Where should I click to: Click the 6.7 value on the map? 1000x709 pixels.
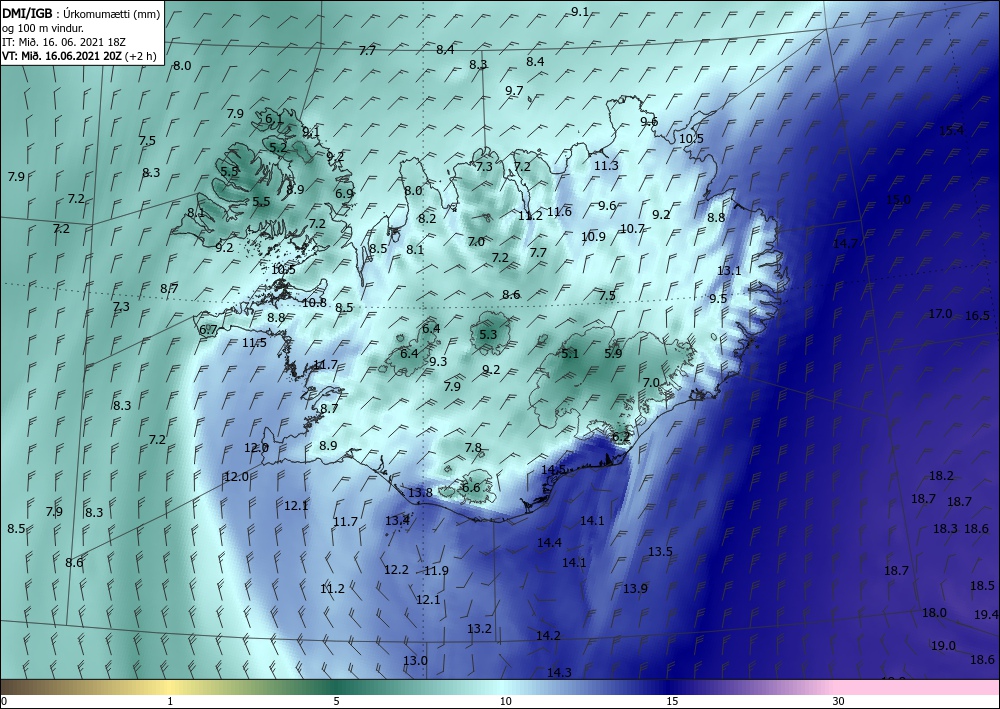click(x=209, y=330)
